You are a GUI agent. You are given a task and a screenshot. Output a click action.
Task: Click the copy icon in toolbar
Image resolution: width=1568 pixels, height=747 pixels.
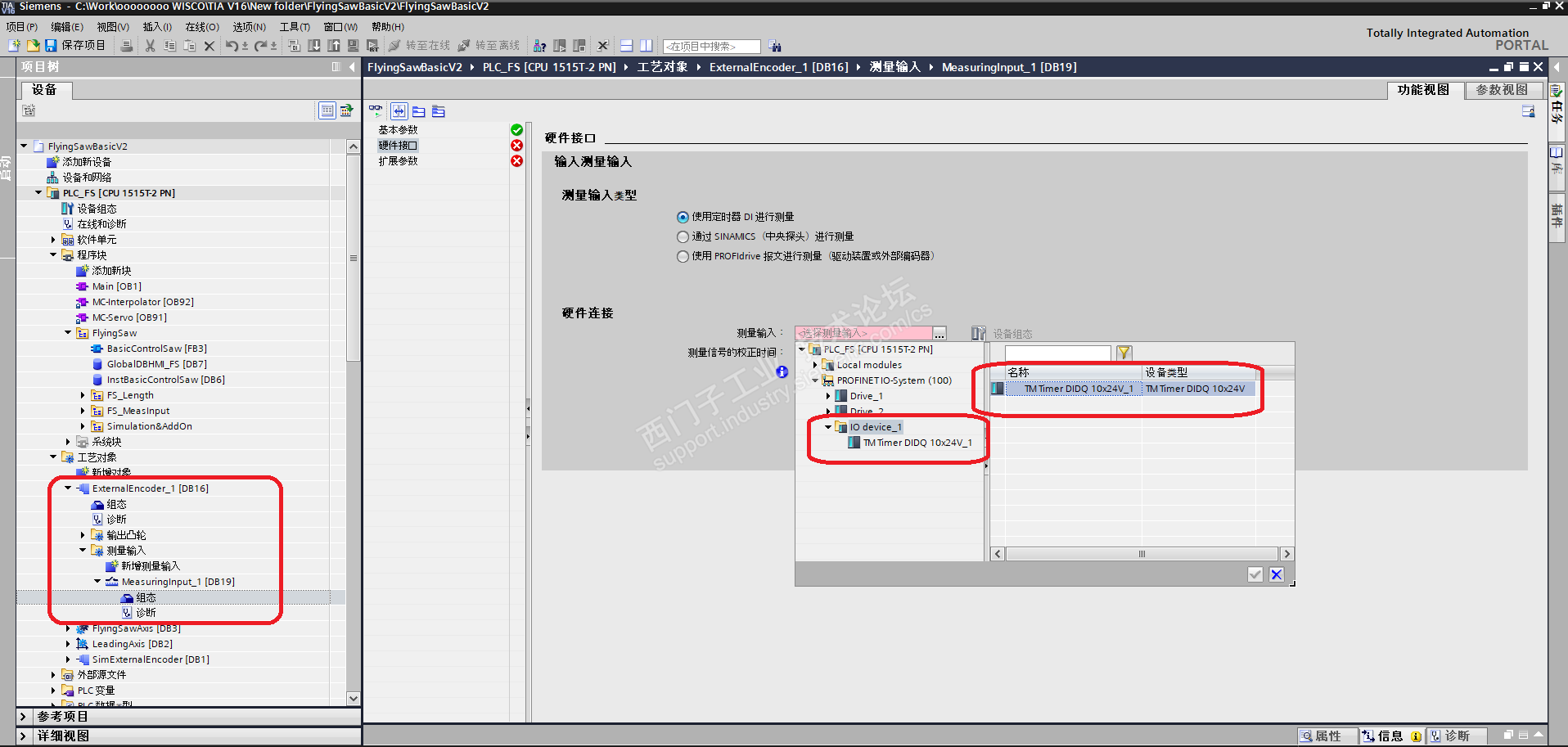[x=169, y=46]
